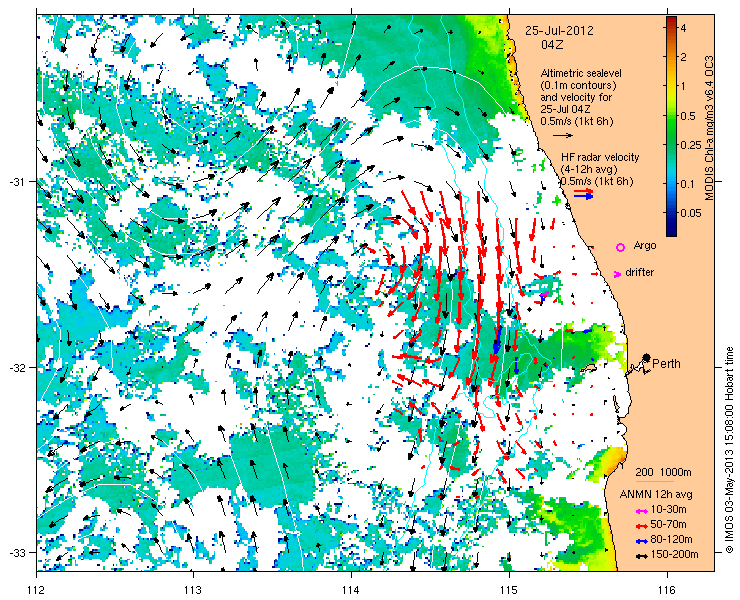Click the longitude label 113
Screen dimensions: 740x600
tap(193, 590)
